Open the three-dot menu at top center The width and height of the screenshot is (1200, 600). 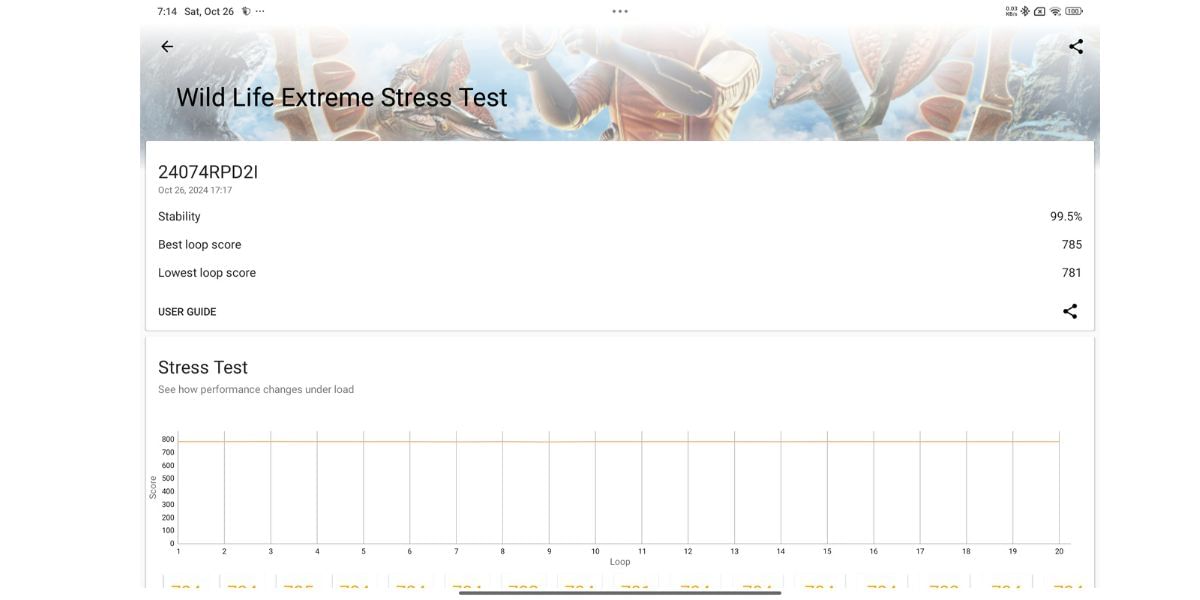[x=620, y=12]
